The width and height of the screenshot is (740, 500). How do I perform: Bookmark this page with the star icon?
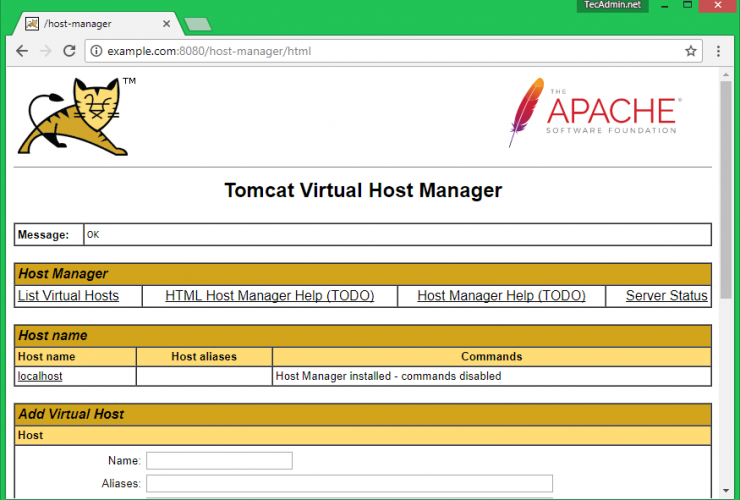tap(690, 51)
